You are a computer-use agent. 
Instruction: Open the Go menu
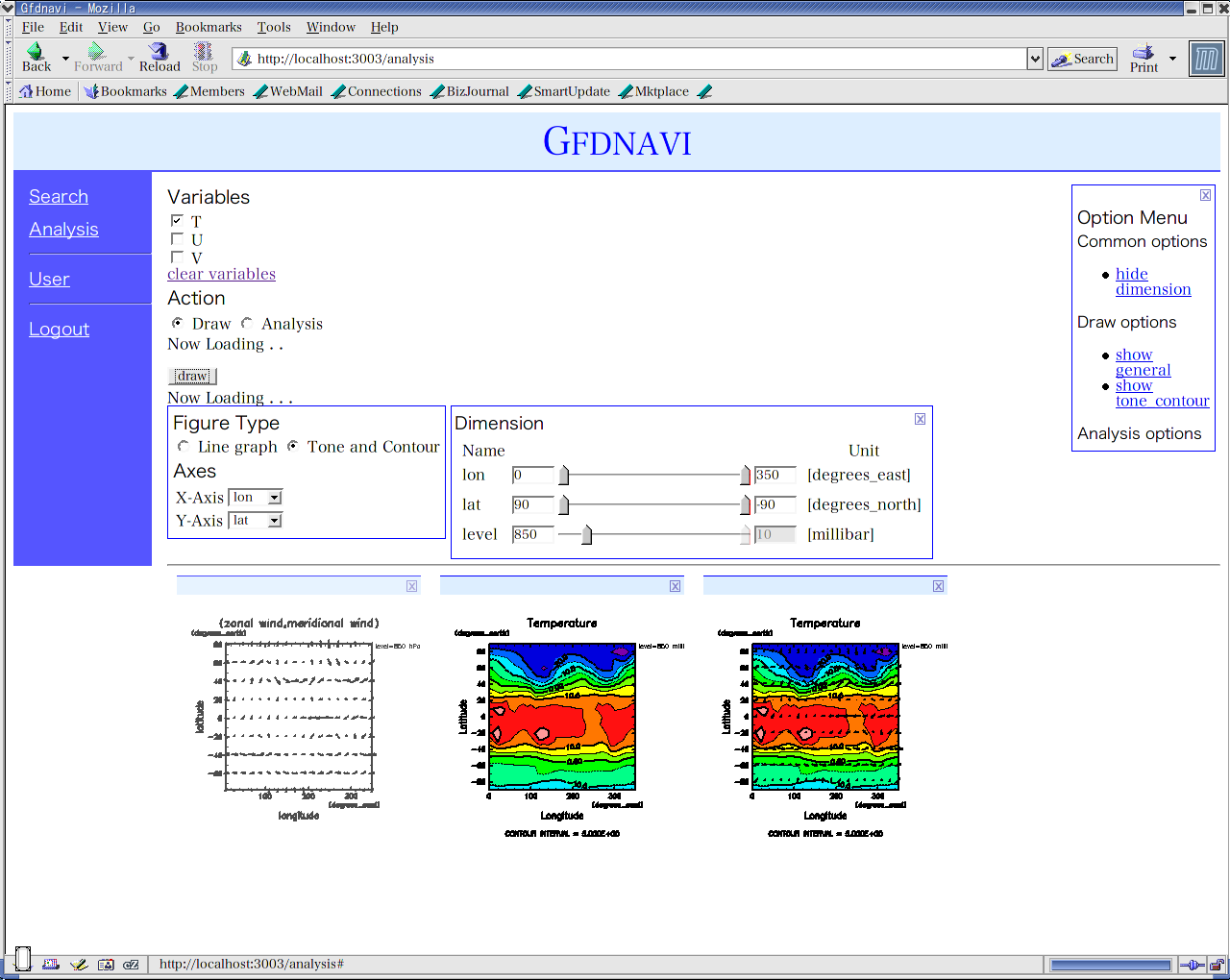click(151, 27)
